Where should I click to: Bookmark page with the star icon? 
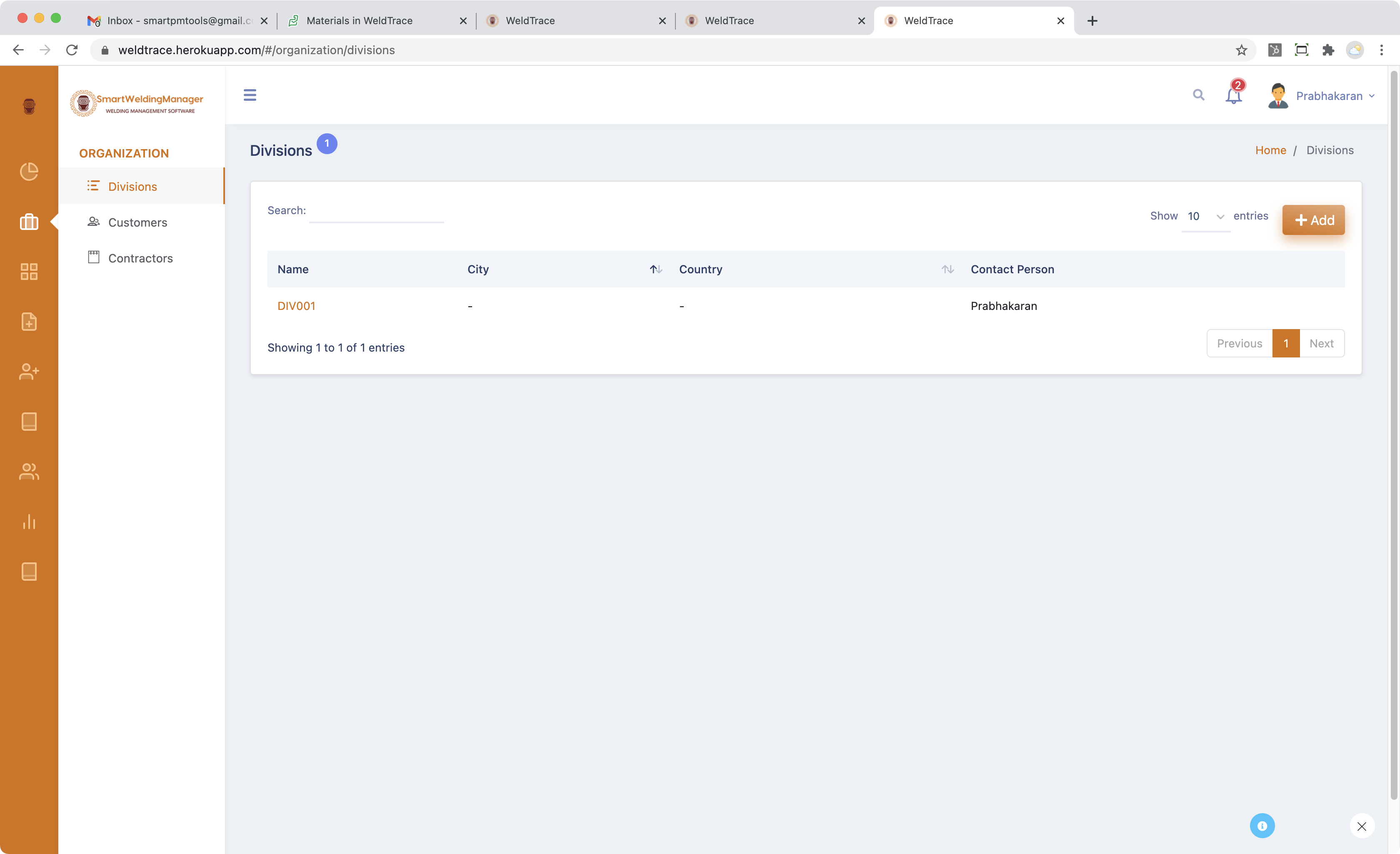(x=1242, y=50)
